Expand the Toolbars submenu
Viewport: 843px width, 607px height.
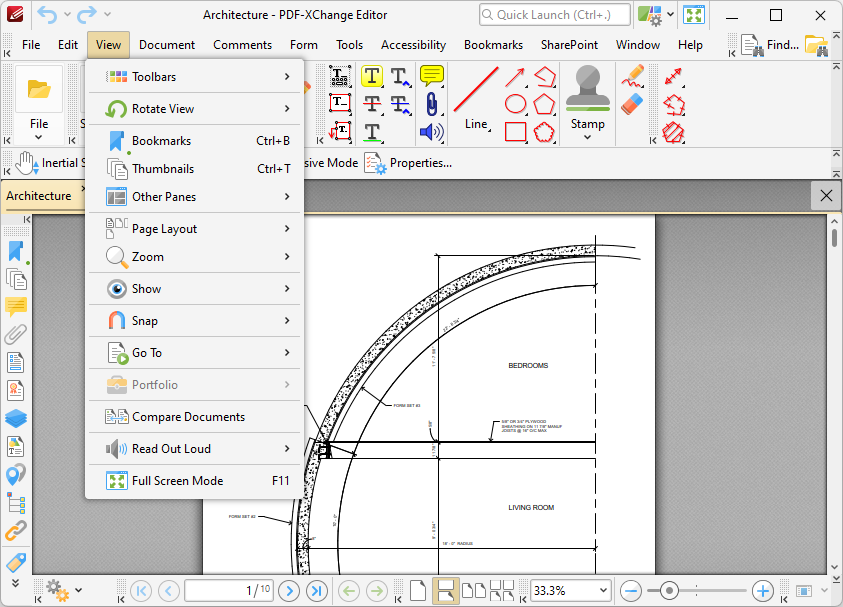[x=194, y=77]
